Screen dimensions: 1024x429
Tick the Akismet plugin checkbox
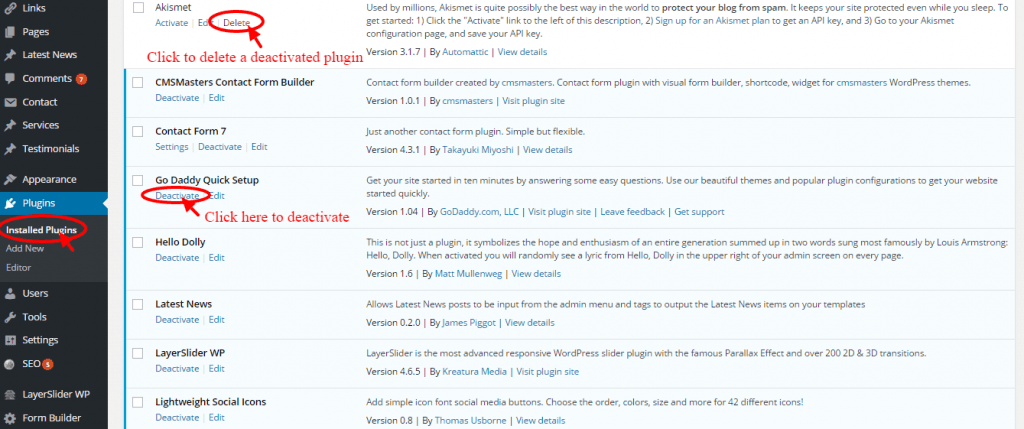(x=138, y=8)
